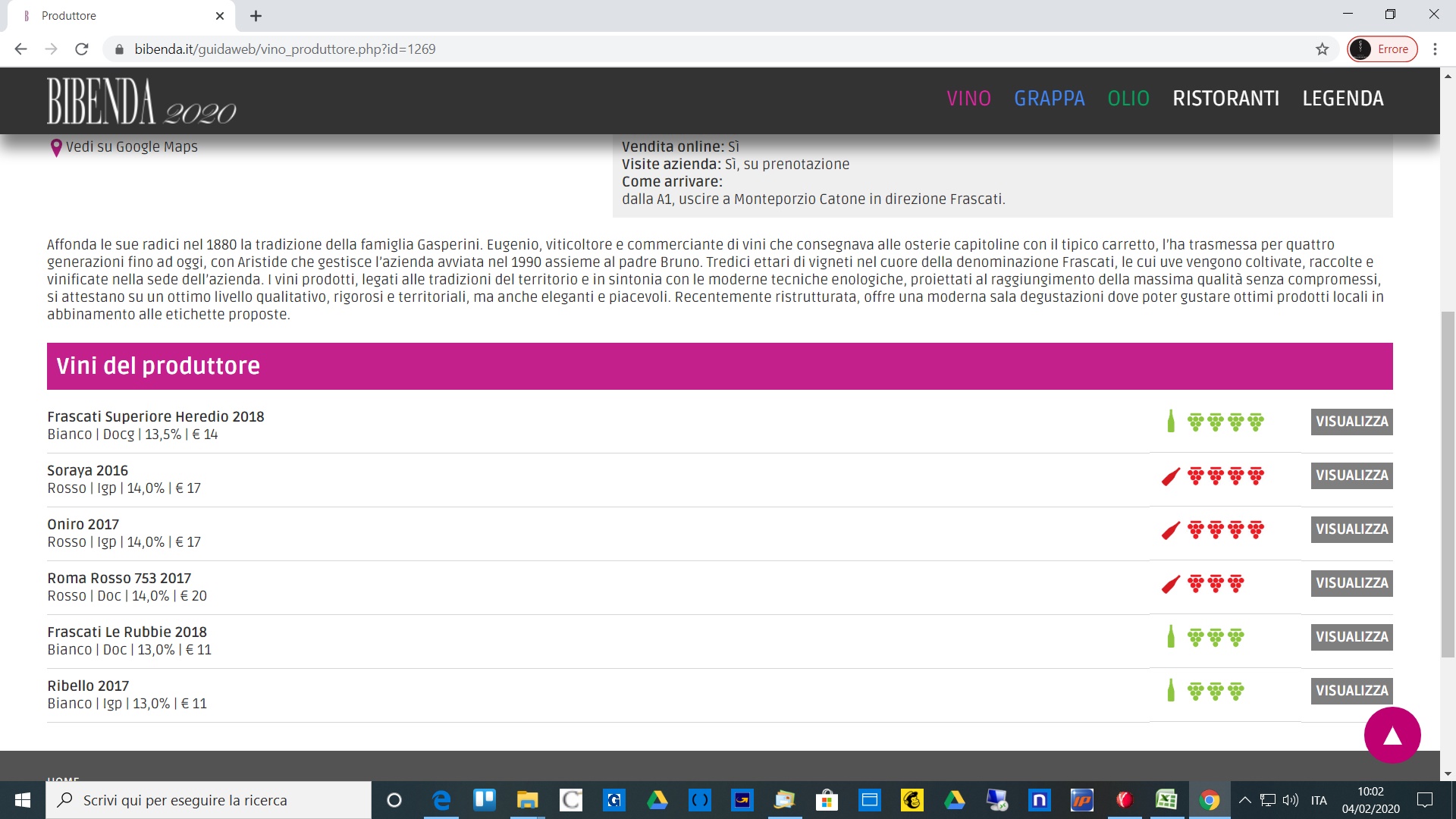Click the scrollbar down arrow
Image resolution: width=1456 pixels, height=819 pixels.
(x=1448, y=773)
